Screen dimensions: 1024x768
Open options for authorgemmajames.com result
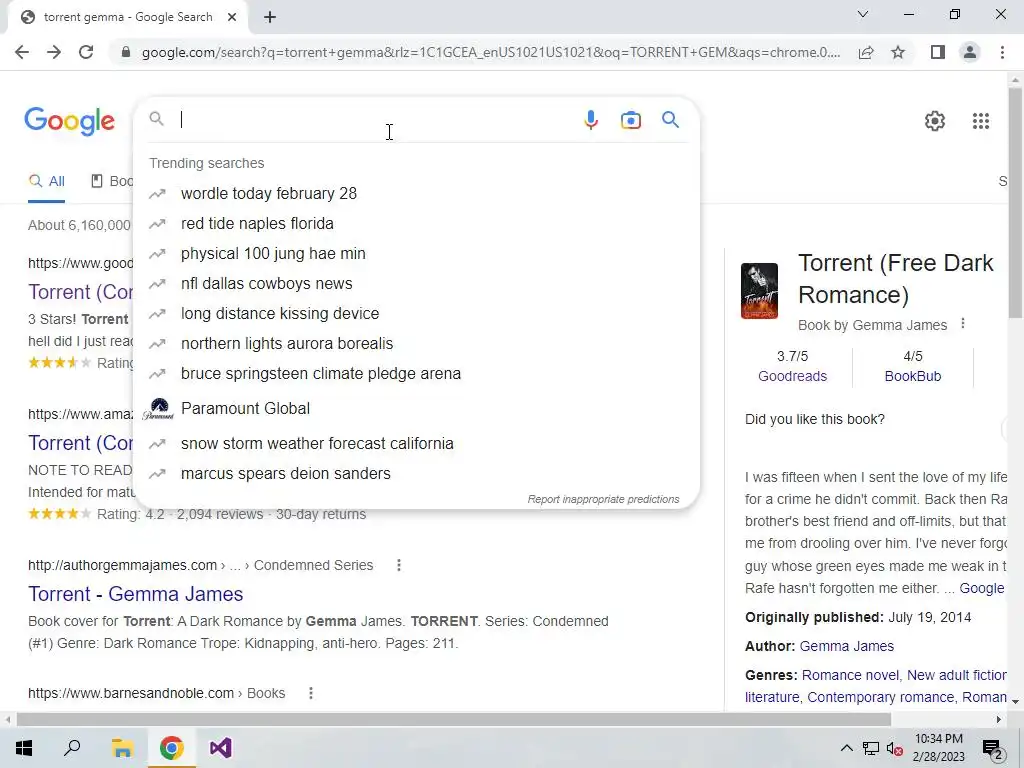point(398,565)
